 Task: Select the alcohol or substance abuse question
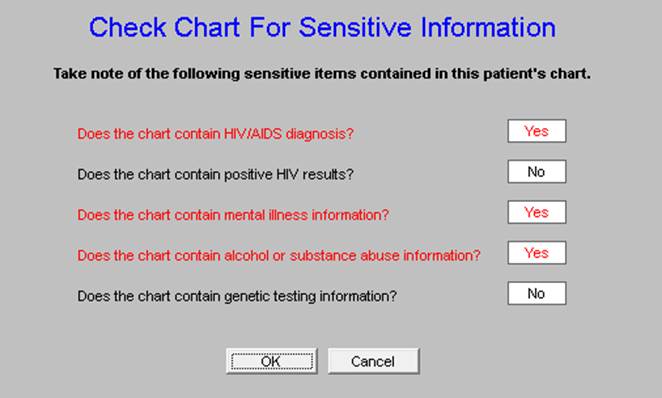(279, 255)
